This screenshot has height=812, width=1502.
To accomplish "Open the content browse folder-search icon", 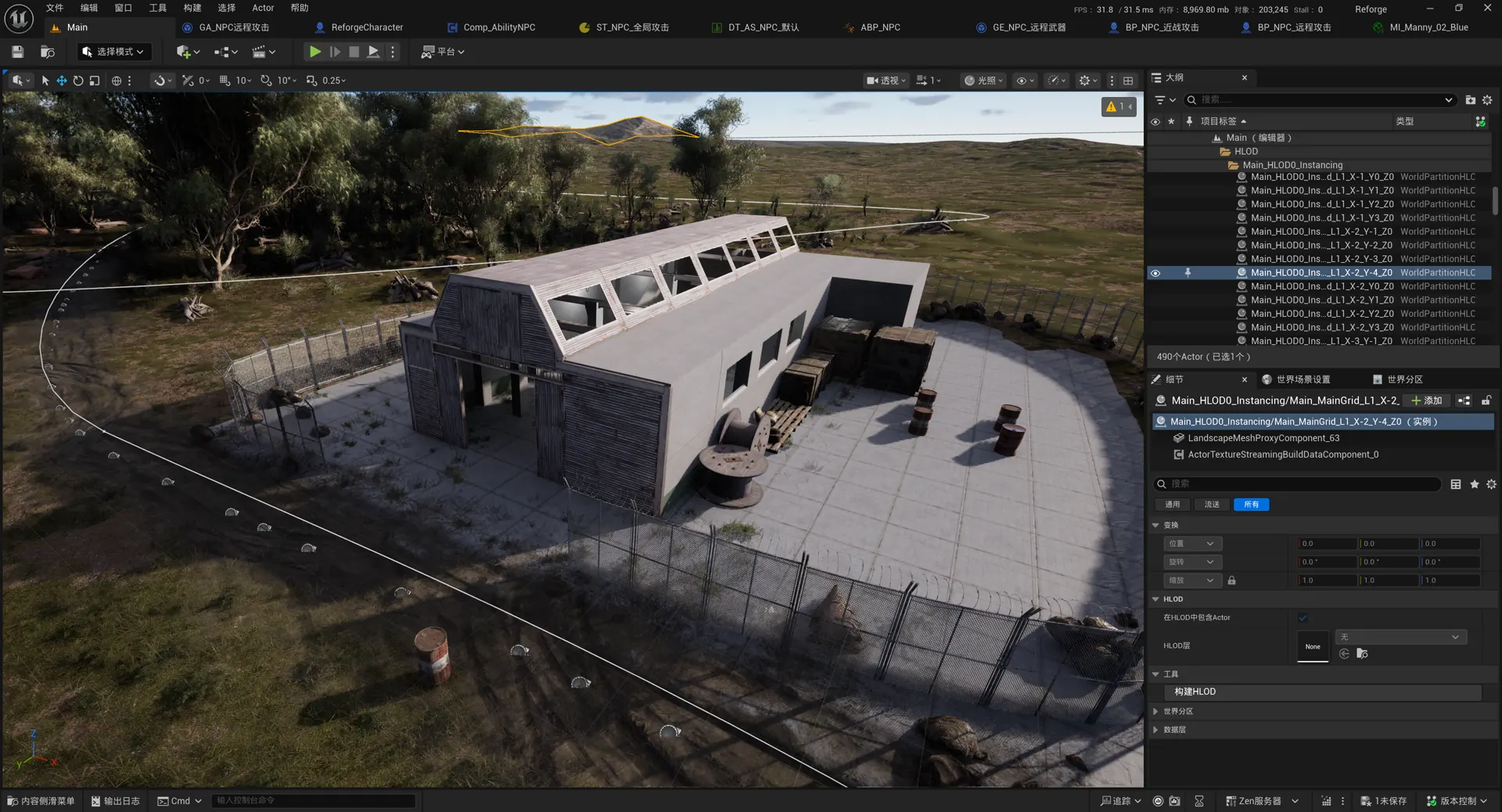I will [x=47, y=52].
